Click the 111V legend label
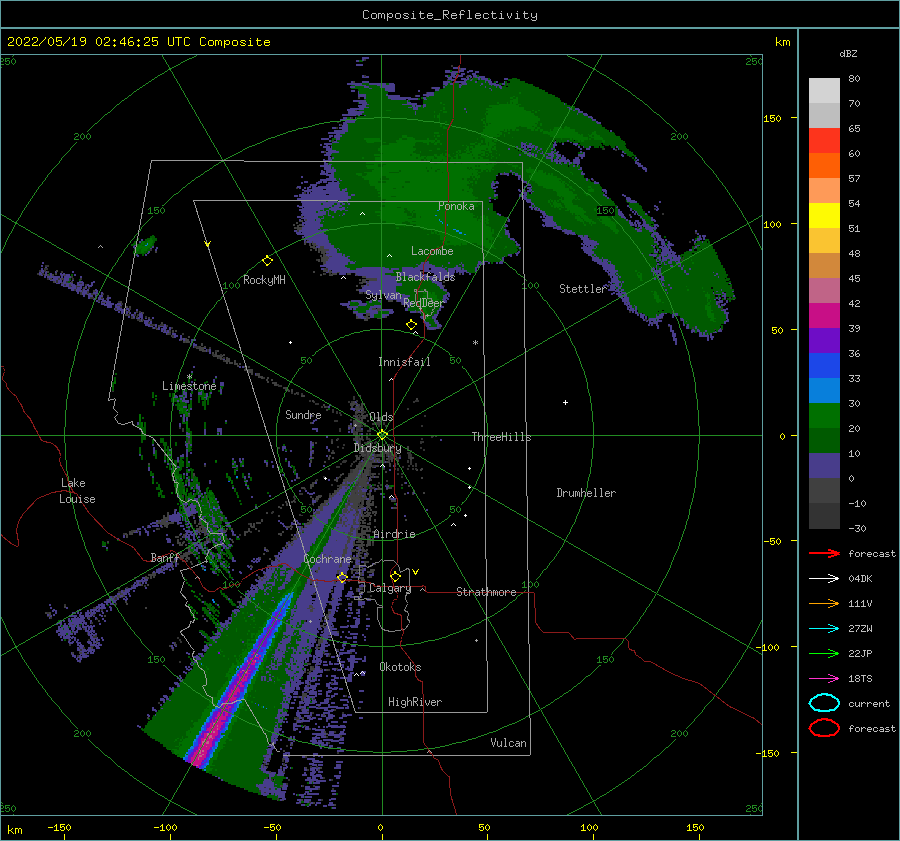 tap(860, 603)
